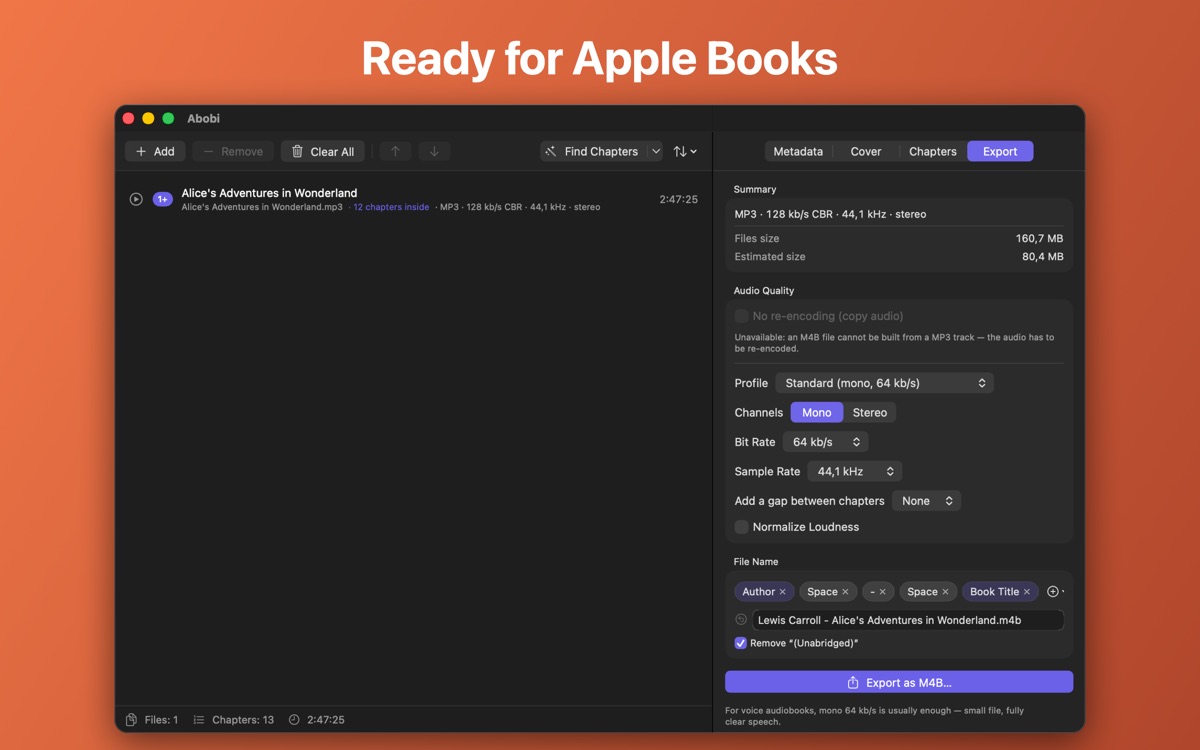Click the Find Chapters wand button
Image resolution: width=1200 pixels, height=750 pixels.
pyautogui.click(x=592, y=151)
